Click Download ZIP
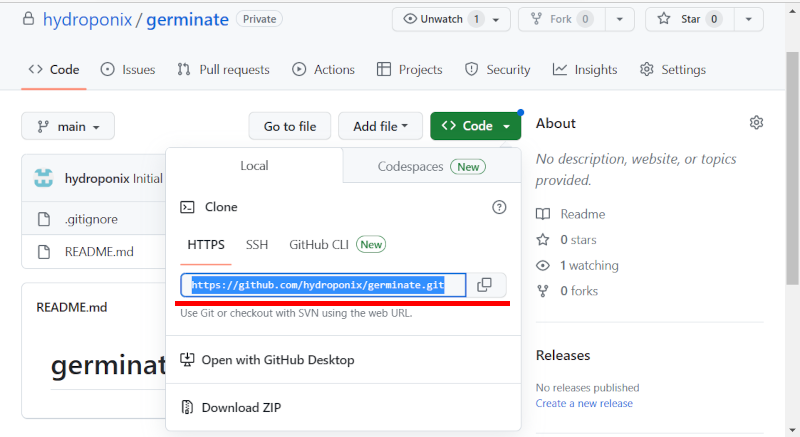Image resolution: width=800 pixels, height=437 pixels. coord(343,407)
